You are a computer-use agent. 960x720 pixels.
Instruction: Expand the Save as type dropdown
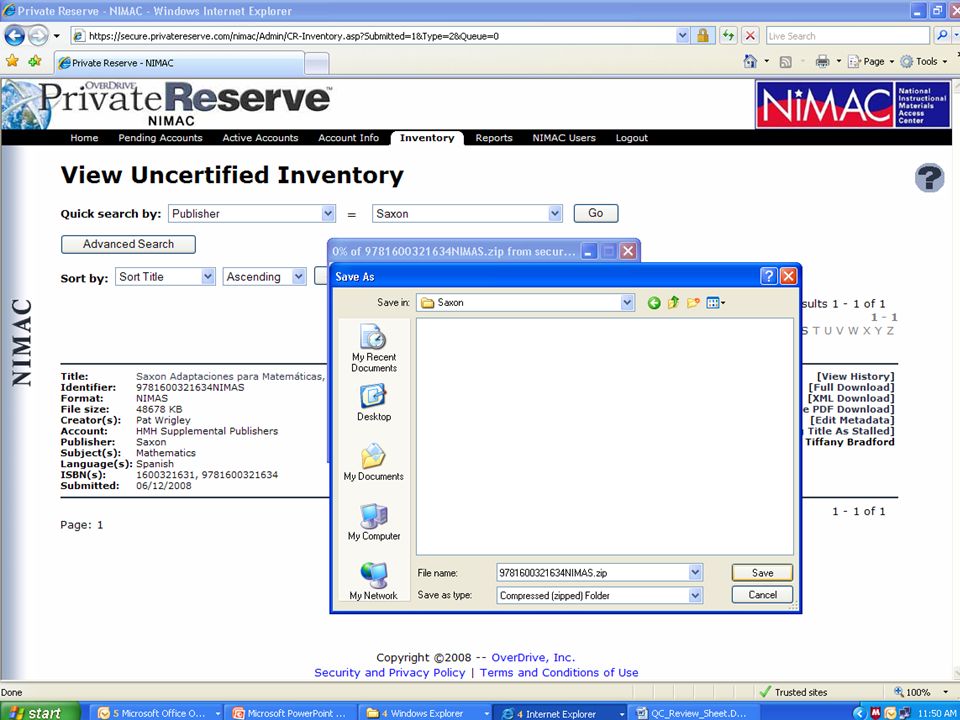[x=695, y=594]
